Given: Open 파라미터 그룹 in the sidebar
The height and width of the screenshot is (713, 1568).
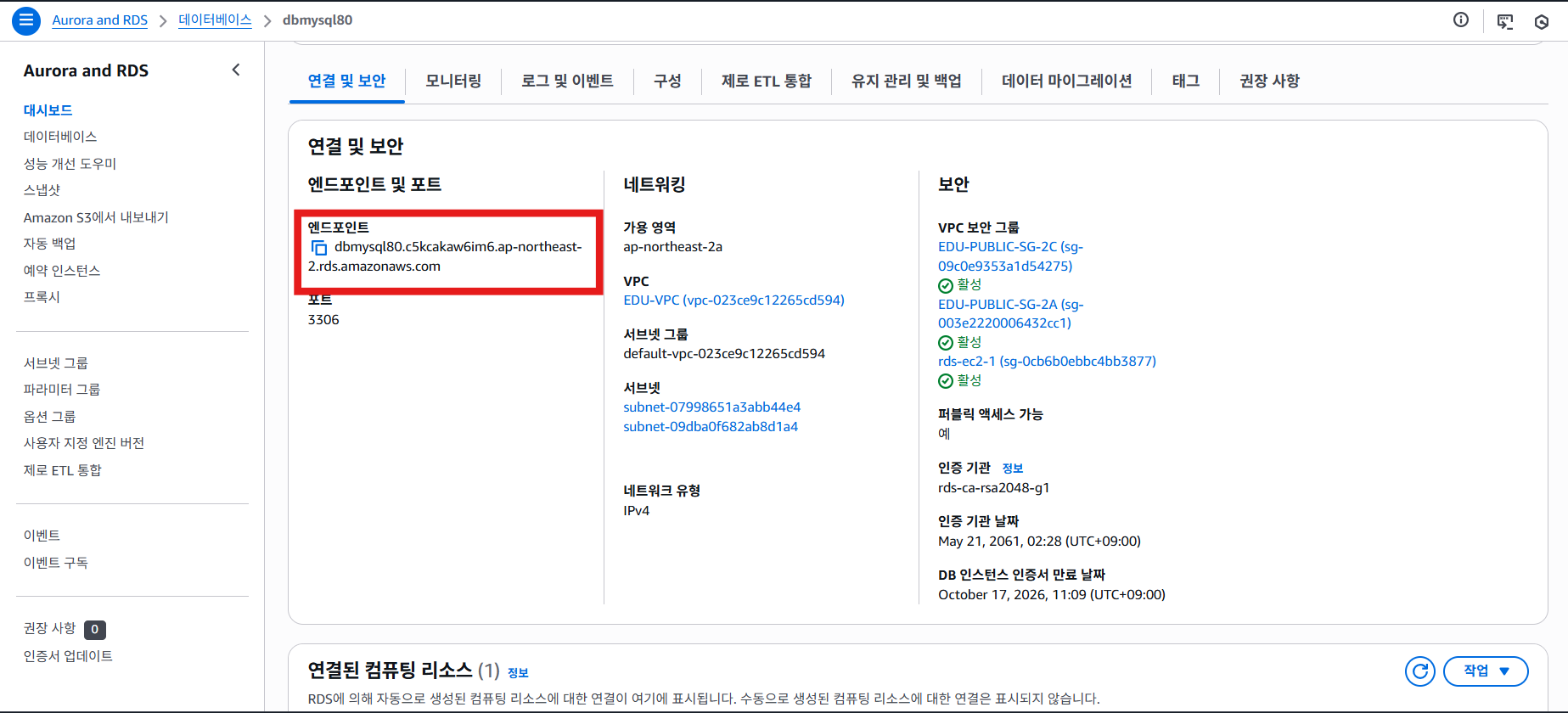Looking at the screenshot, I should click(x=62, y=390).
